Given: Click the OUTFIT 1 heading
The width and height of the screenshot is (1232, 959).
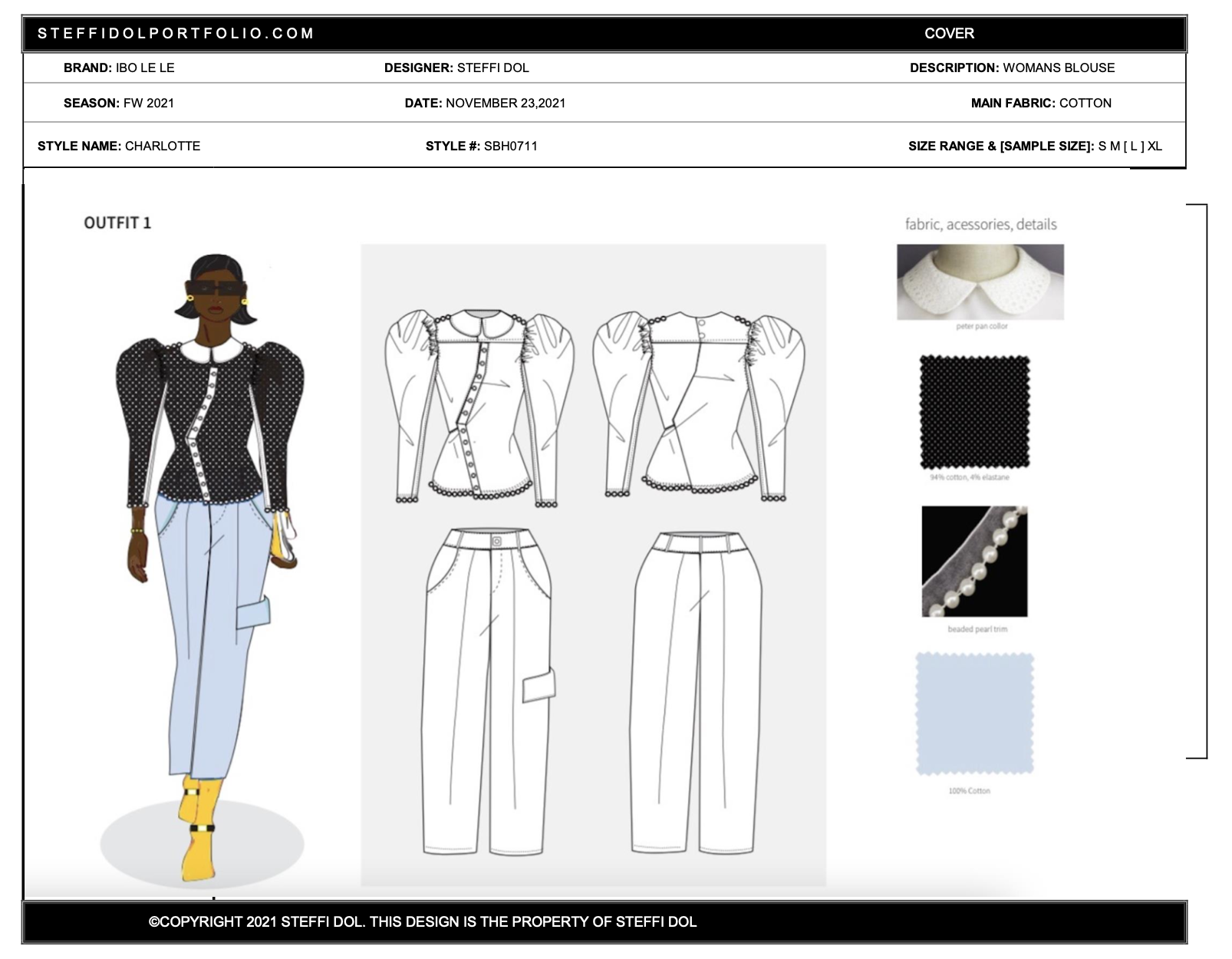Looking at the screenshot, I should 117,222.
